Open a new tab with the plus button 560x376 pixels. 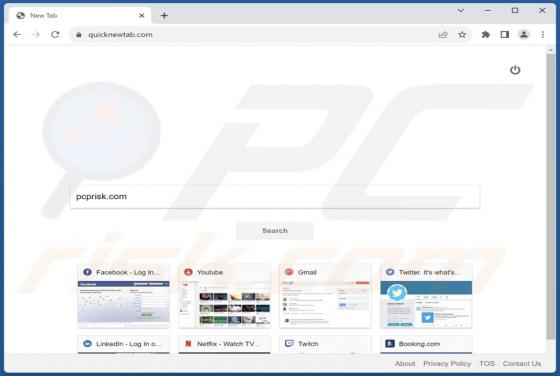[164, 15]
